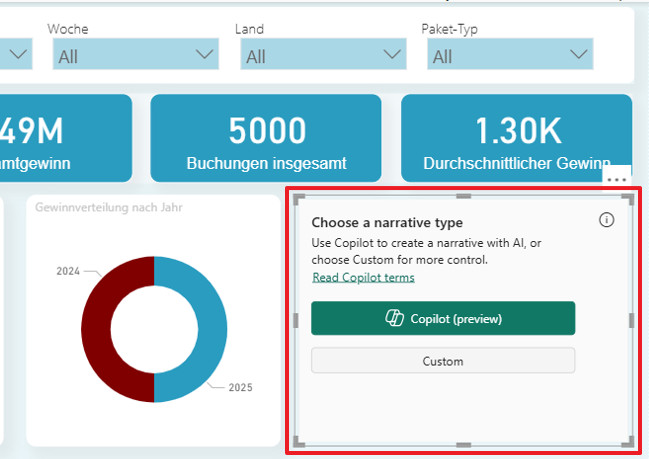The image size is (649, 459).
Task: Click the bottom-right corner resize handle of narrative visual
Action: (629, 442)
